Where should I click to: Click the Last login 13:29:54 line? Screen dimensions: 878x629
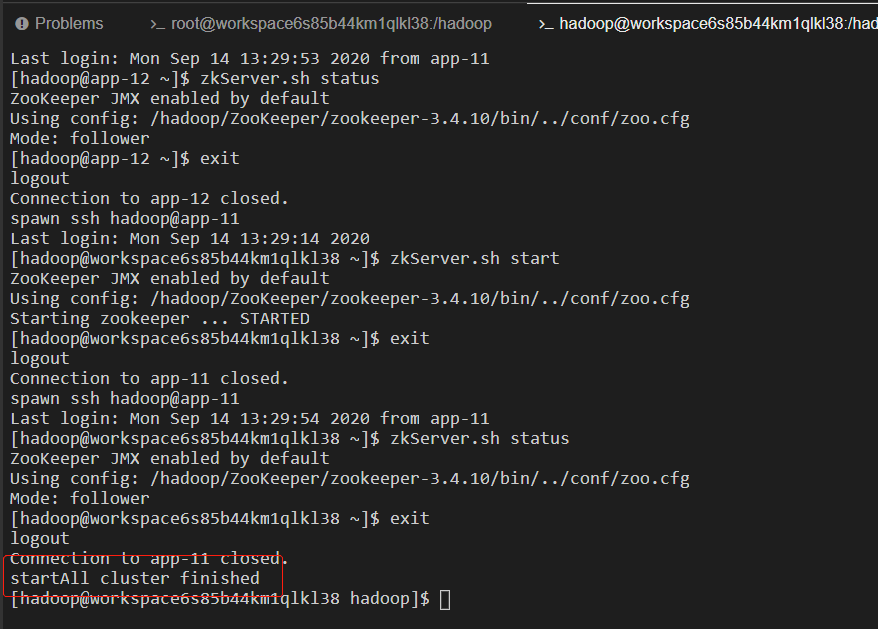[x=250, y=418]
